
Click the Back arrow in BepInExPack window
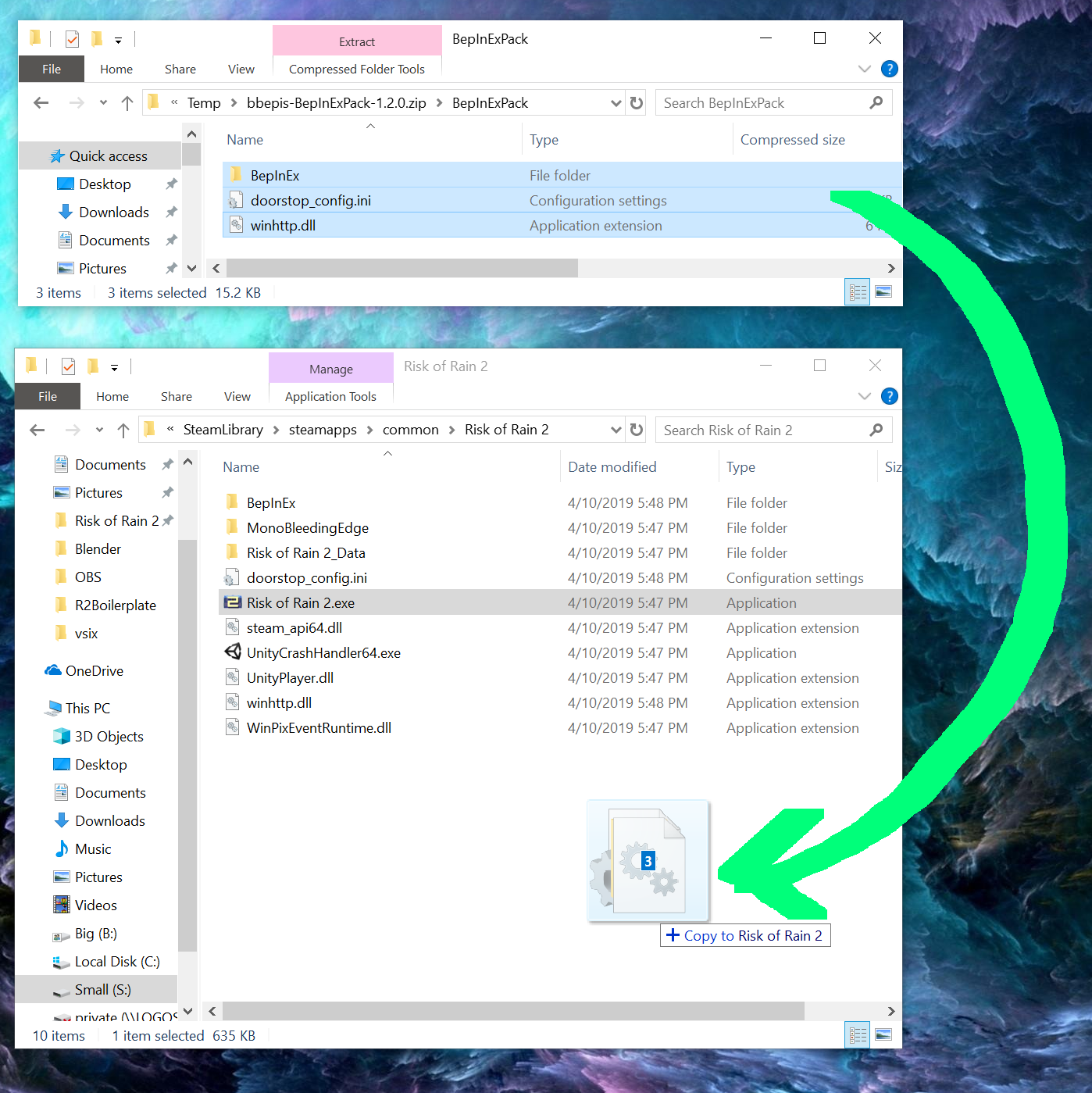(41, 102)
